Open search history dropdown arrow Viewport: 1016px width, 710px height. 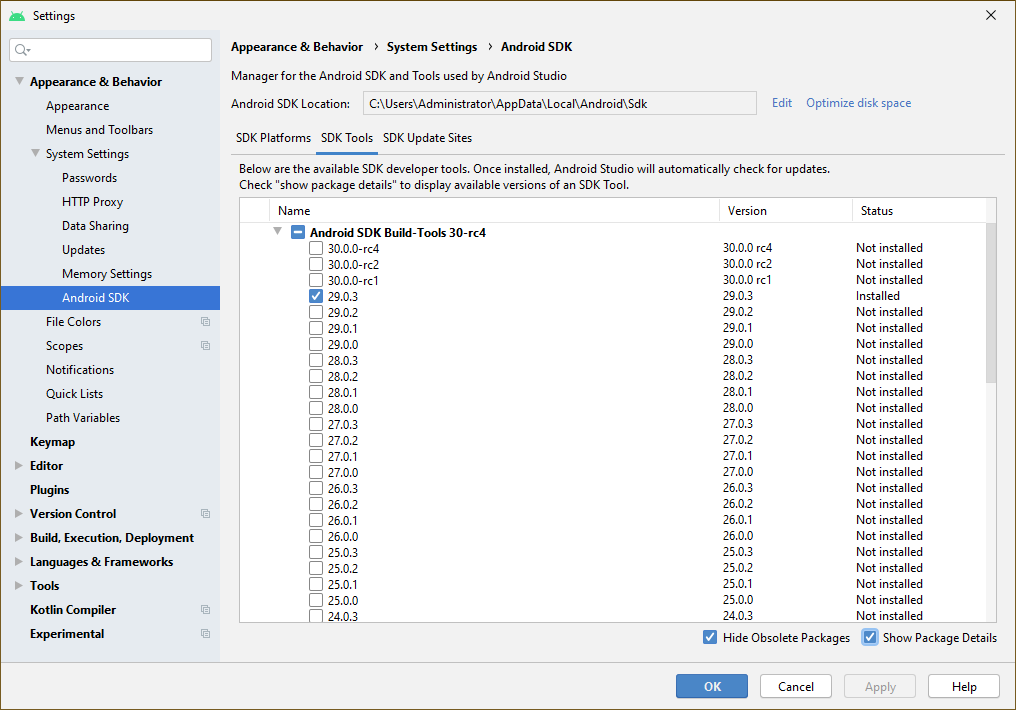[x=29, y=51]
